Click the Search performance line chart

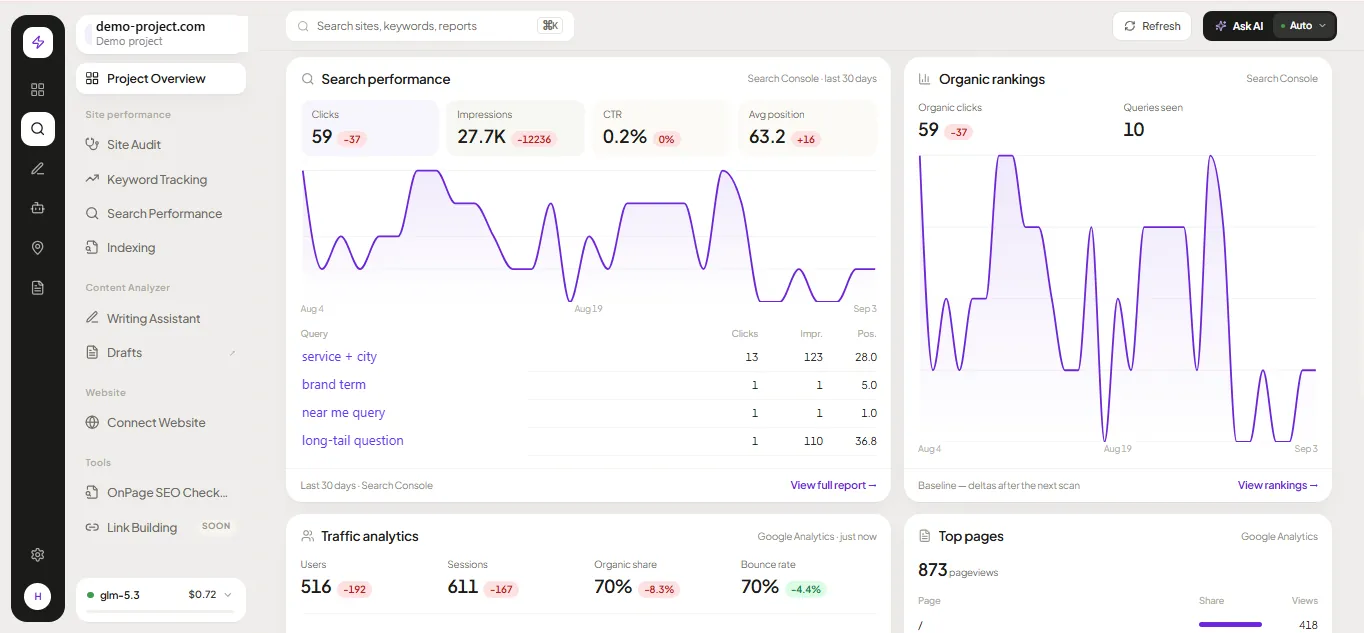click(589, 235)
